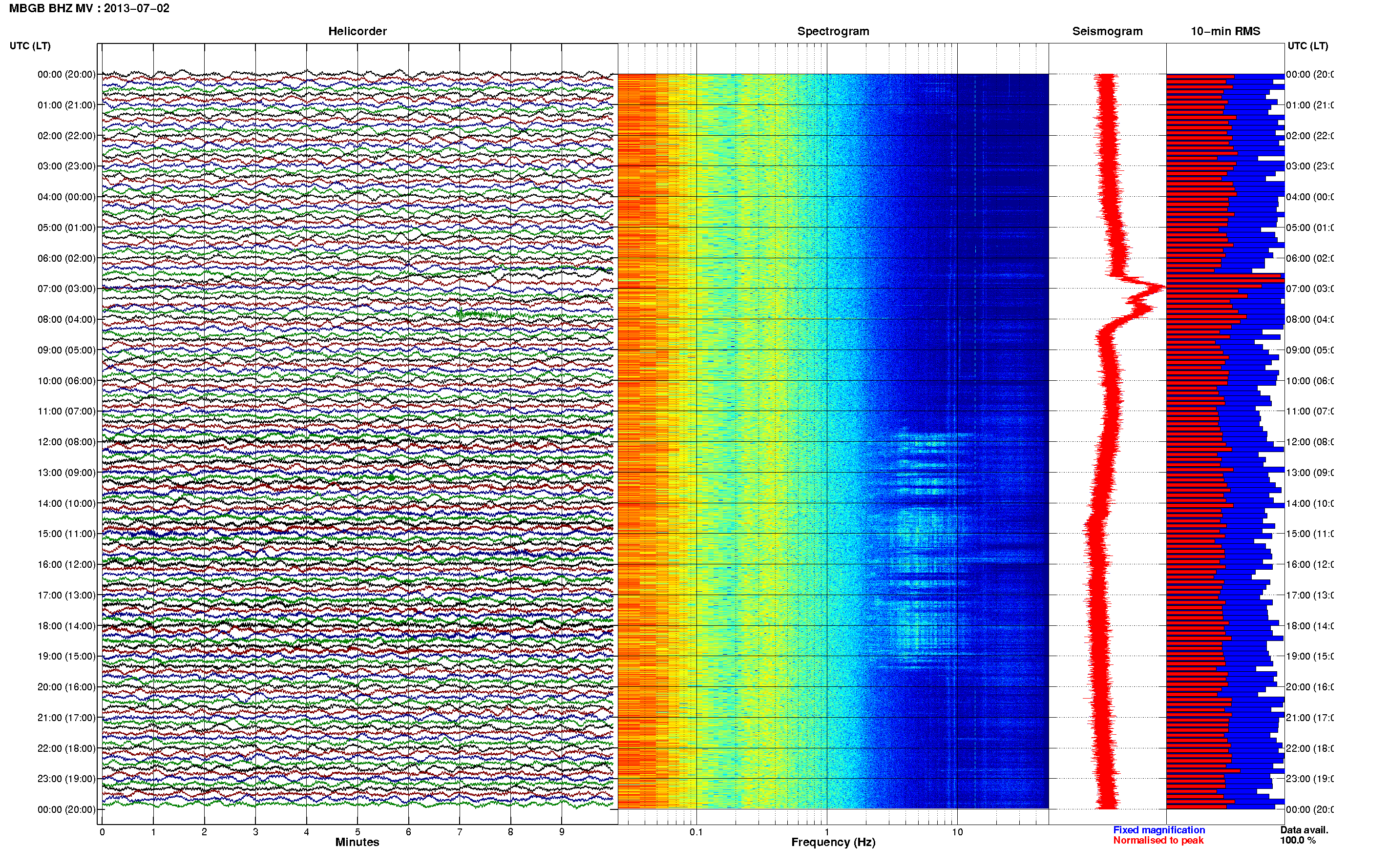The width and height of the screenshot is (1389, 868).
Task: Select the Data avail. label
Action: click(x=1304, y=829)
